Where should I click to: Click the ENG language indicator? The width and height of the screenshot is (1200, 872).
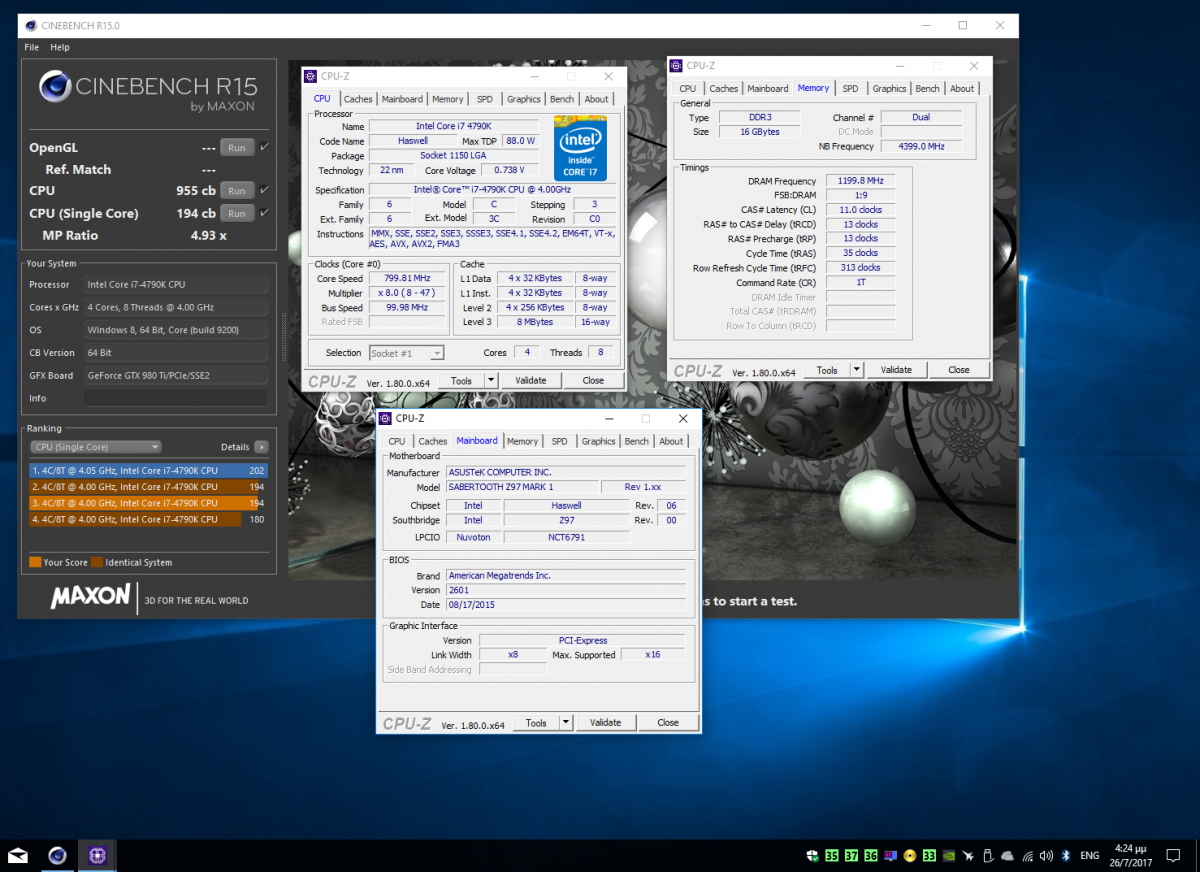(1090, 856)
